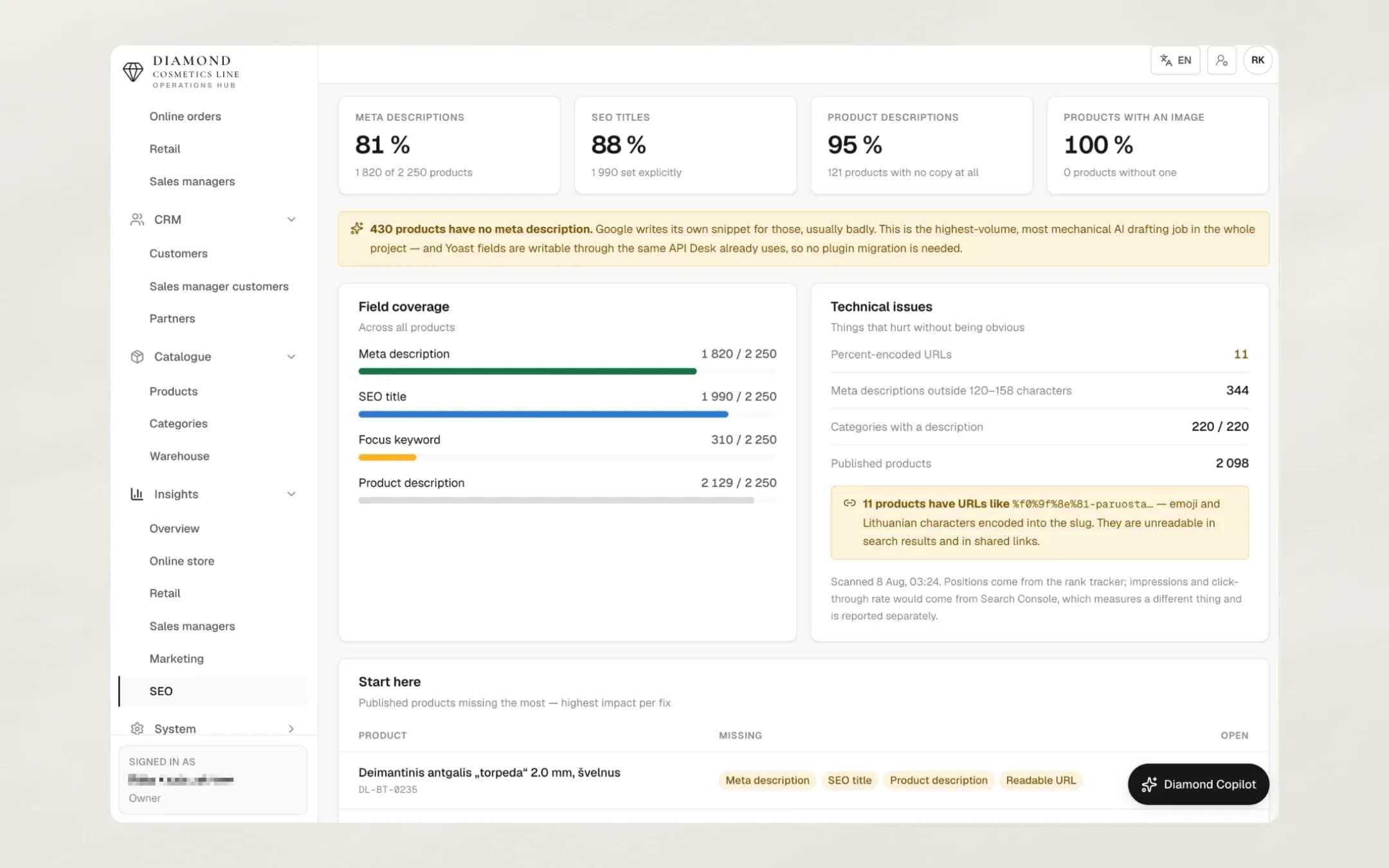Collapse the Insights section chevron
Screen dimensions: 1389x868
click(291, 494)
